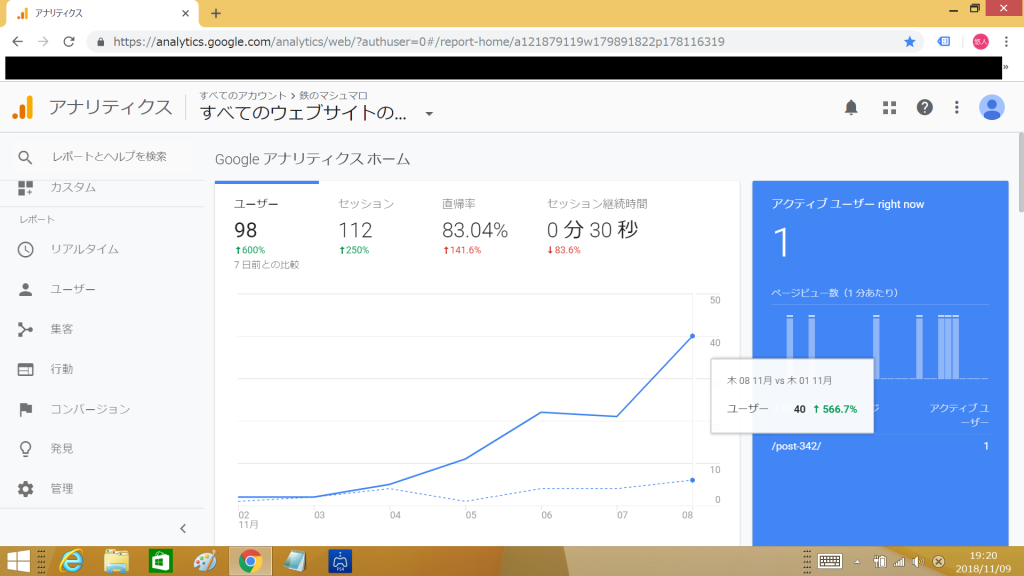Open the Windows Start button
Image resolution: width=1024 pixels, height=576 pixels.
18,562
